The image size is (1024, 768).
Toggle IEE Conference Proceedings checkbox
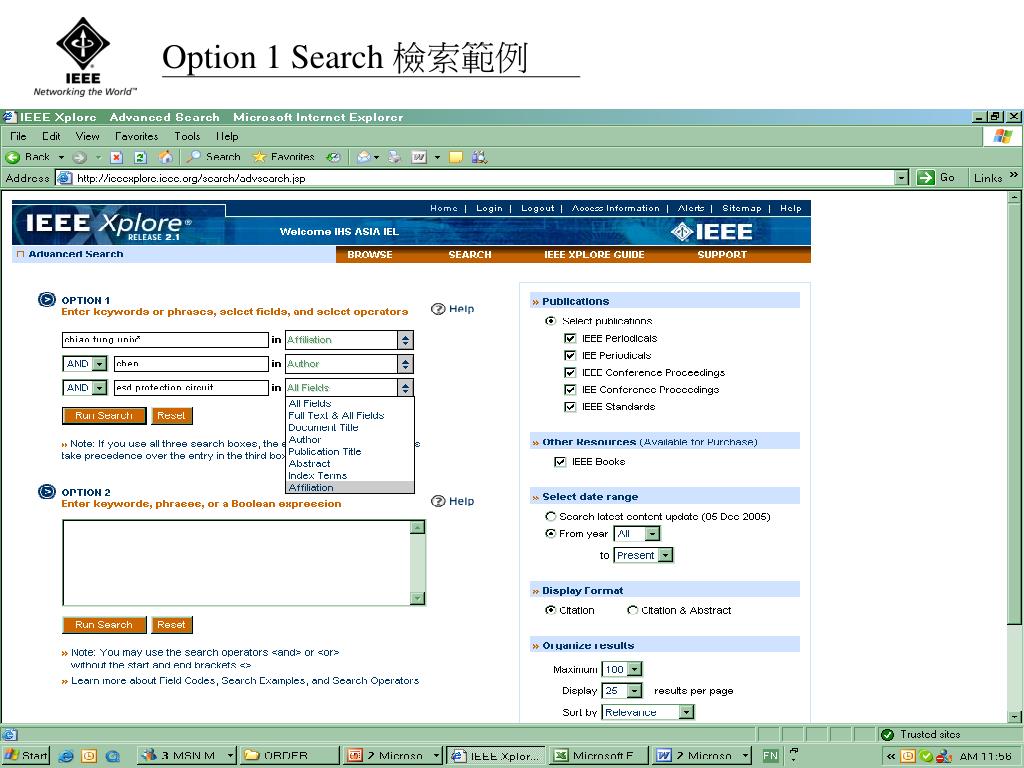(570, 389)
